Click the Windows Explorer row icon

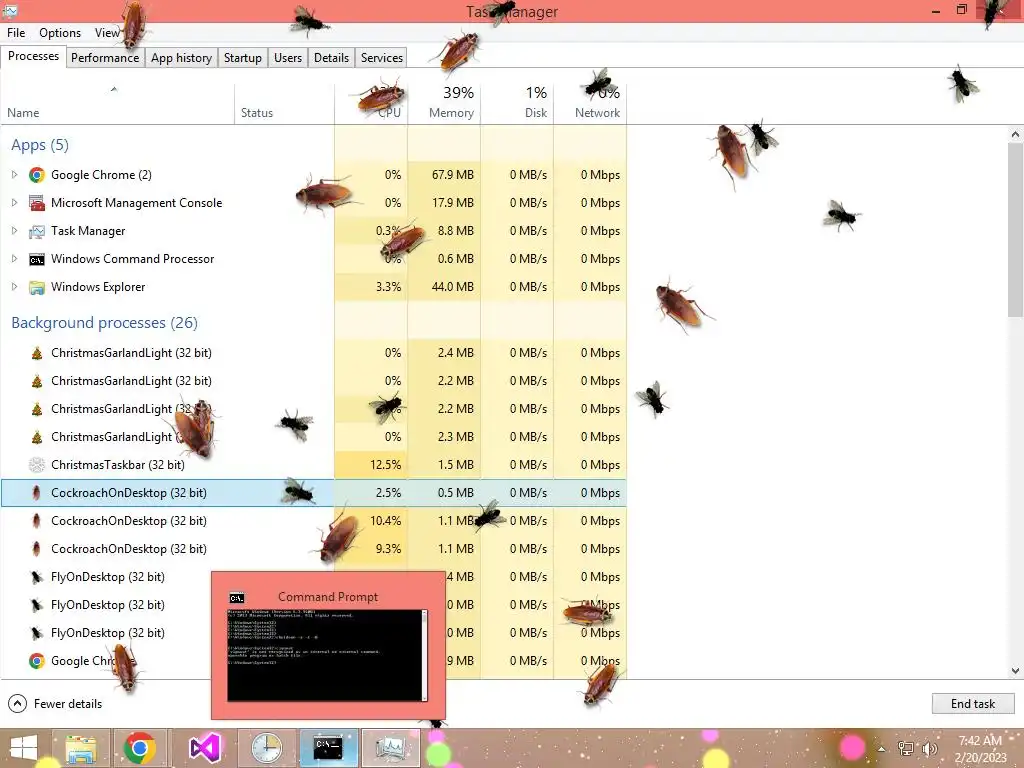[37, 287]
